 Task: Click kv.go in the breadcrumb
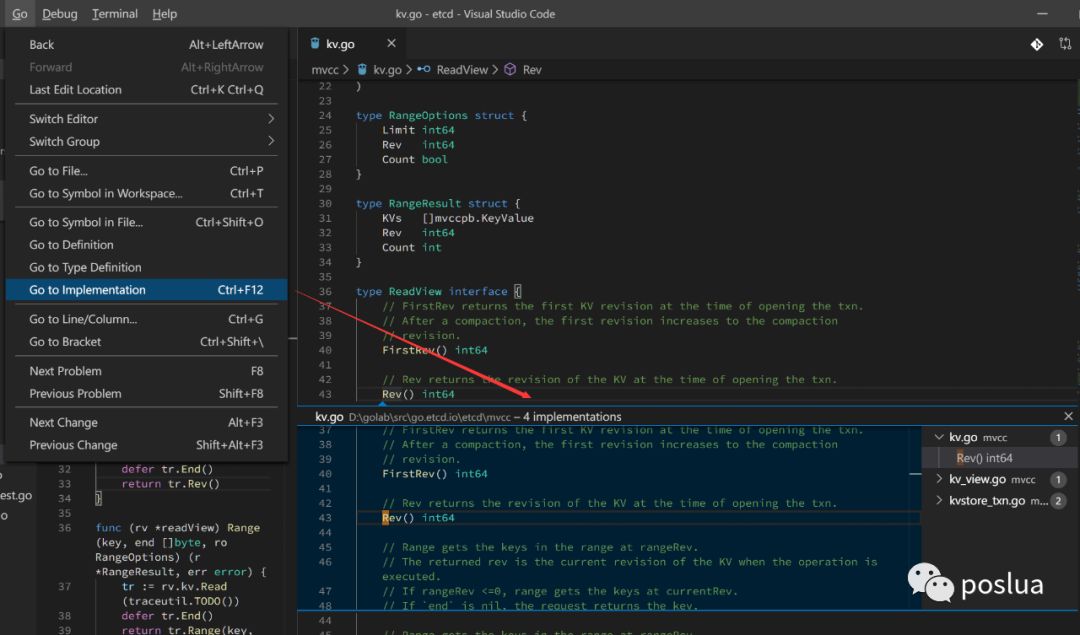387,70
